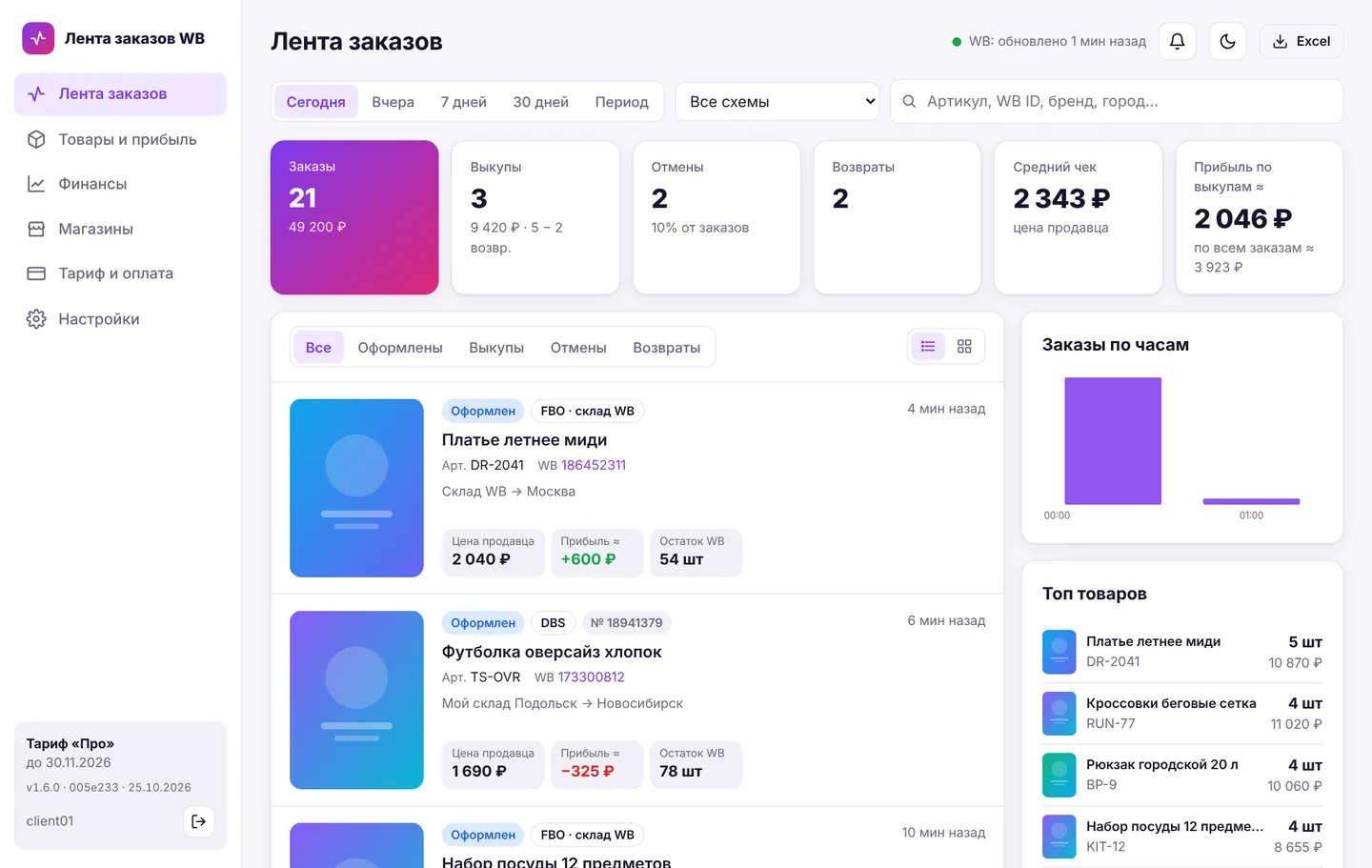The image size is (1372, 868).
Task: Filter orders by Оформлены
Action: (400, 348)
